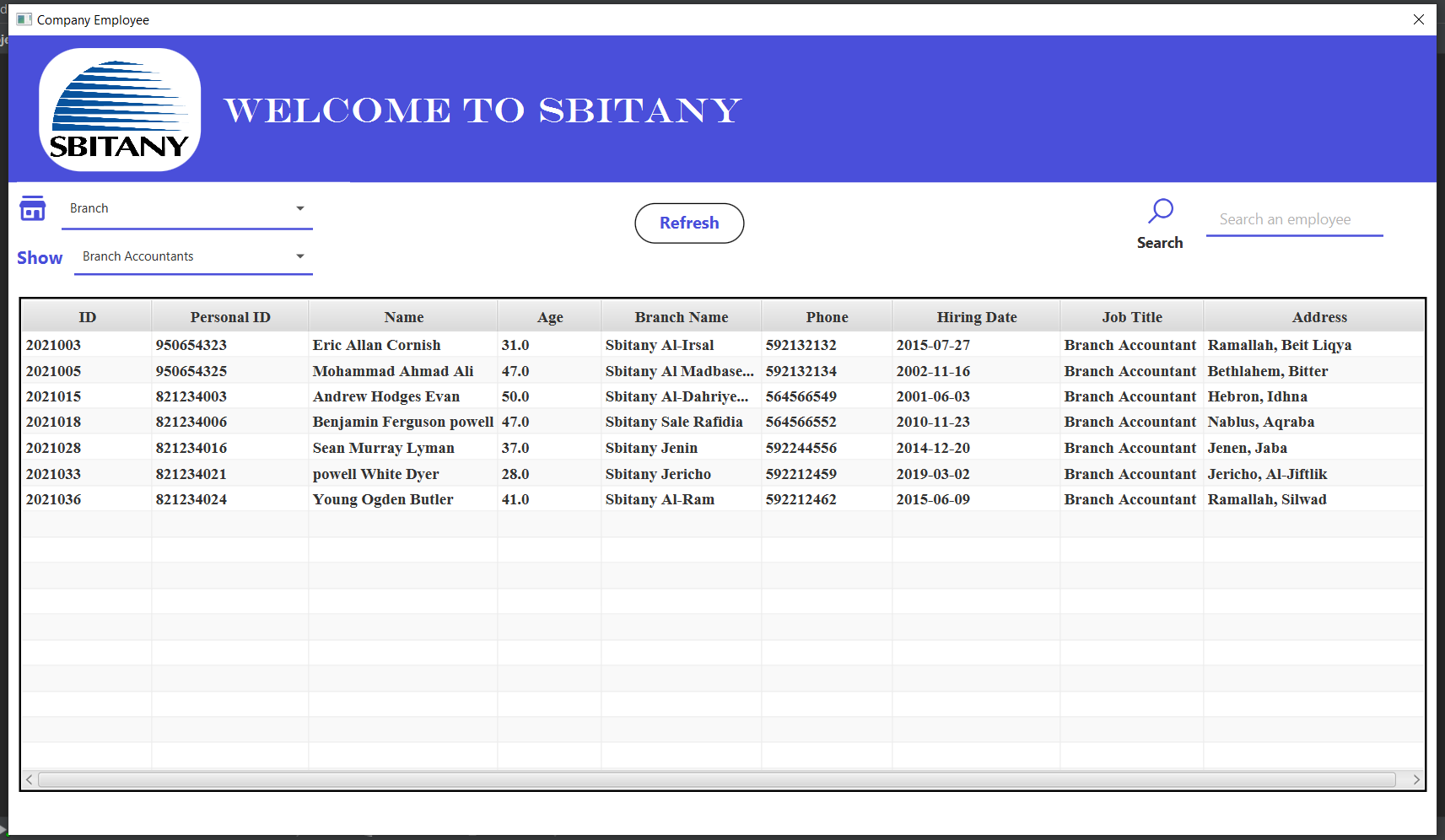Screen dimensions: 1445x840
Task: Sort by the Job Title column header
Action: click(1132, 317)
